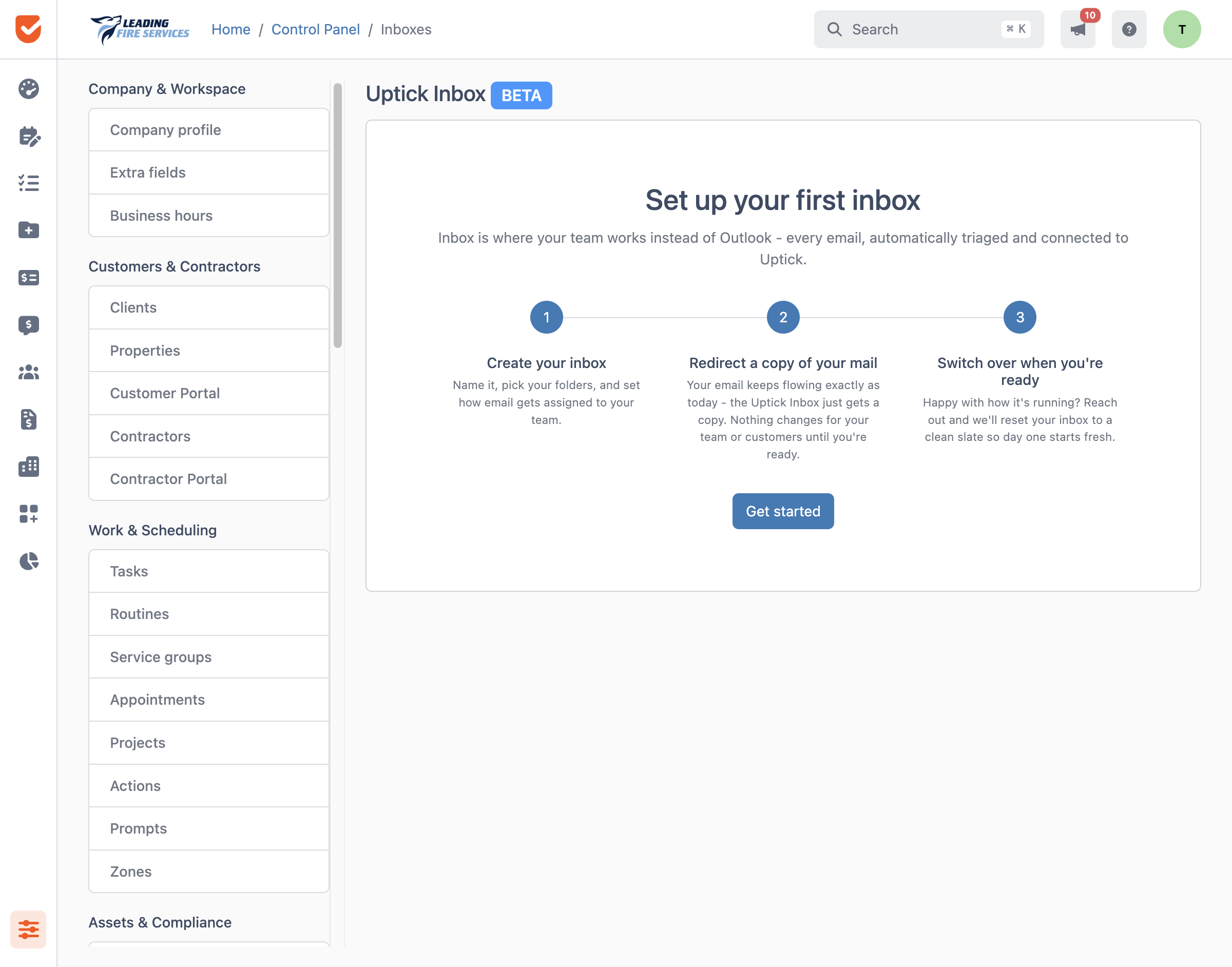This screenshot has width=1232, height=967.
Task: Open the dollar list invoice icon
Action: coord(28,277)
